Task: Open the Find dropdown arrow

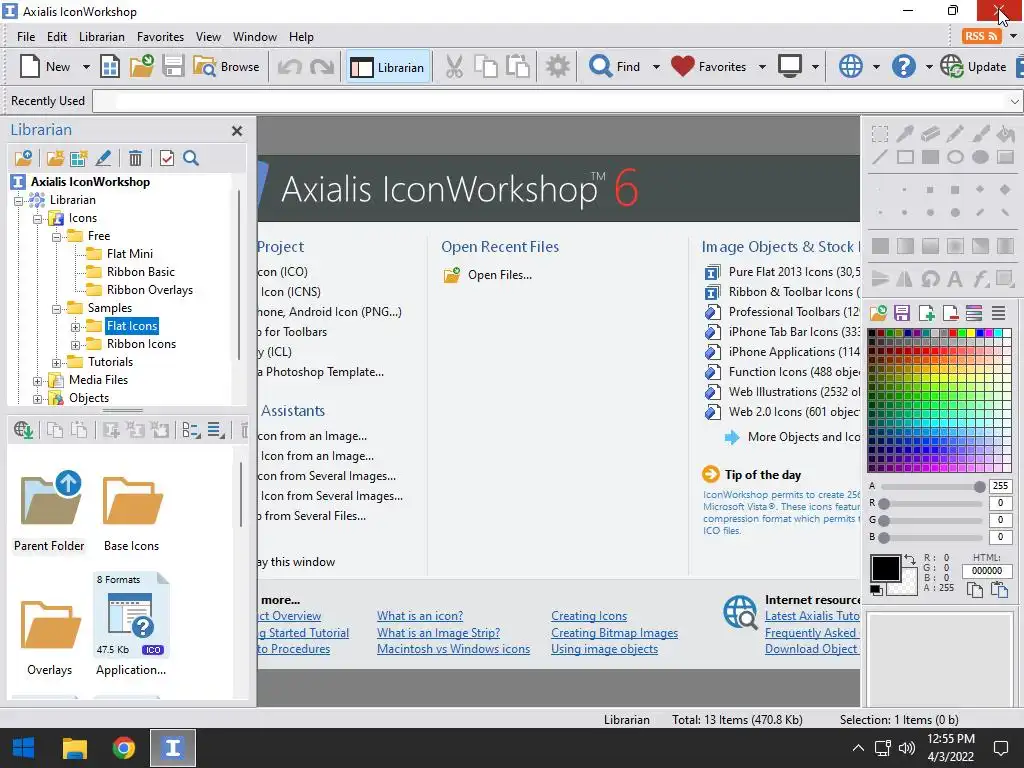Action: 656,67
